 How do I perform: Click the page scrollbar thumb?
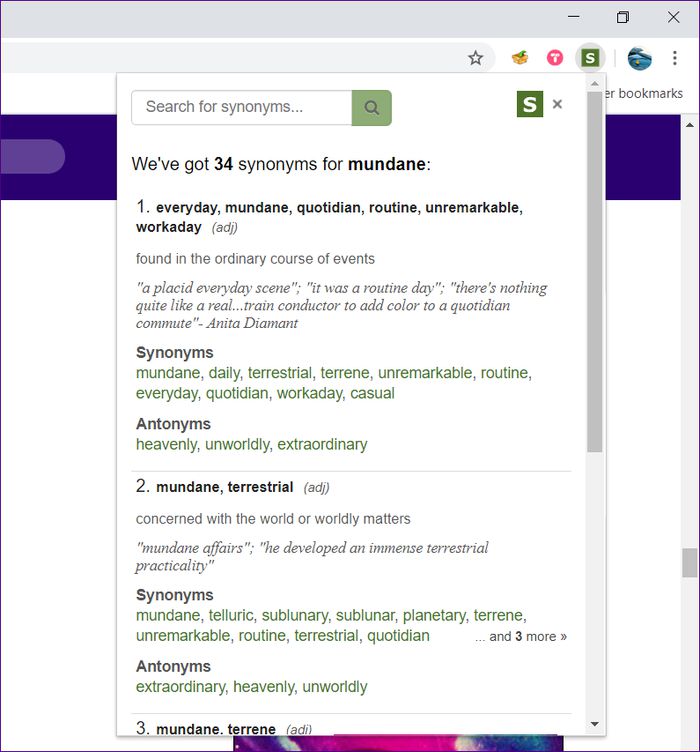(689, 563)
